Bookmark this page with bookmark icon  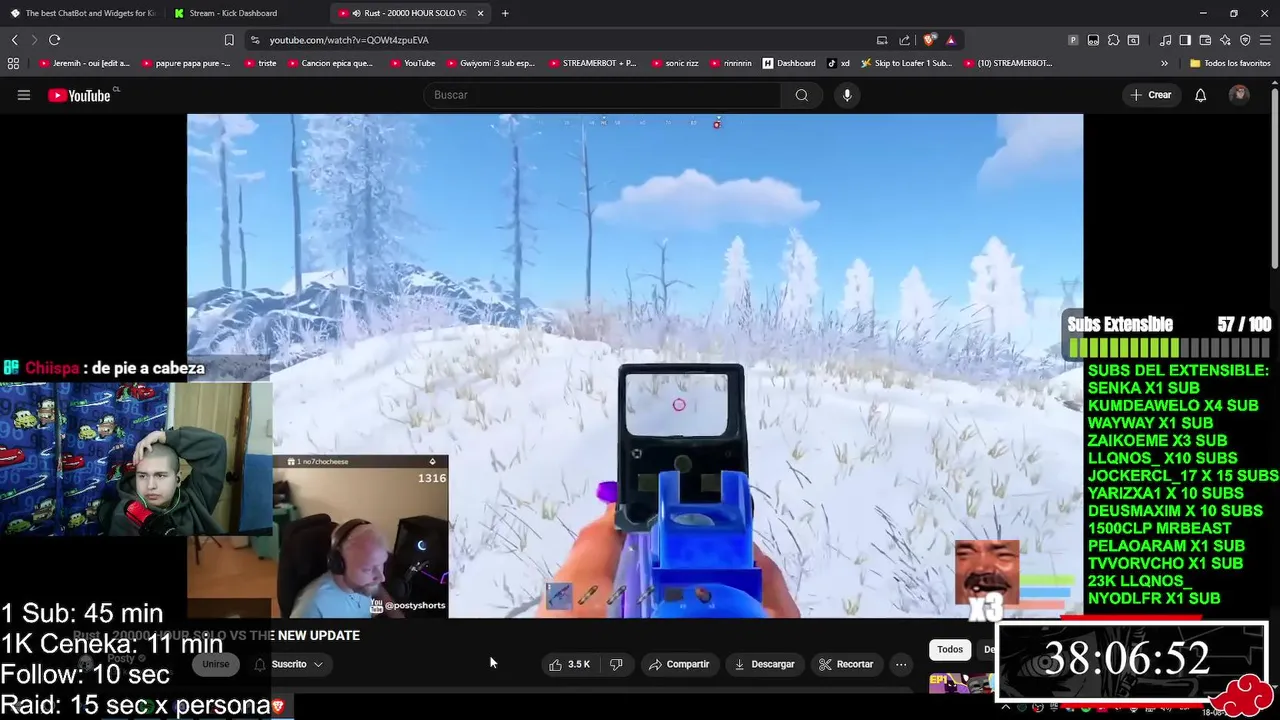click(229, 40)
